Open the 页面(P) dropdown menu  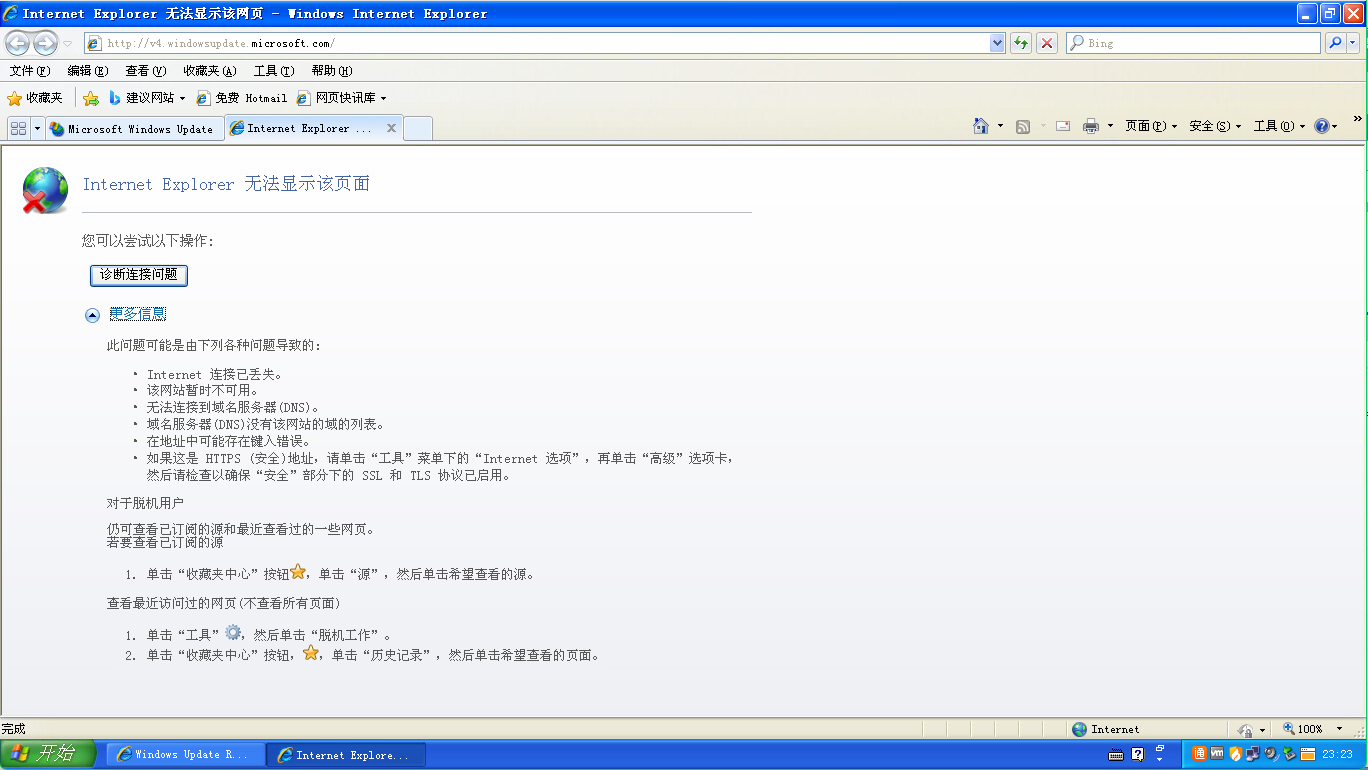point(1151,126)
